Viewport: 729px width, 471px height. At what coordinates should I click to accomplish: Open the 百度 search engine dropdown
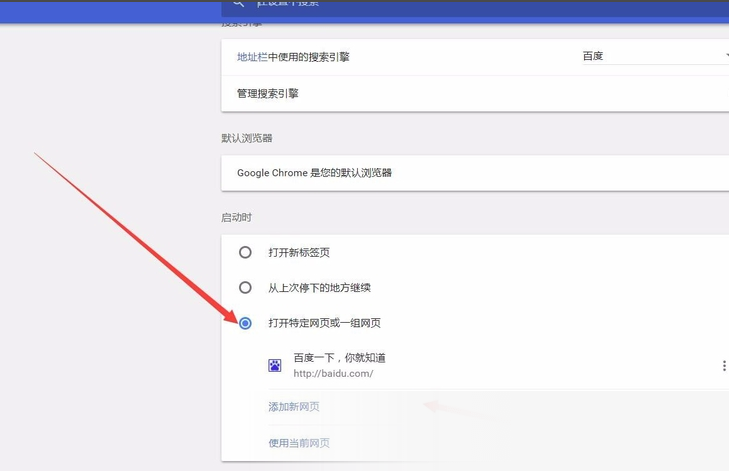click(x=656, y=56)
